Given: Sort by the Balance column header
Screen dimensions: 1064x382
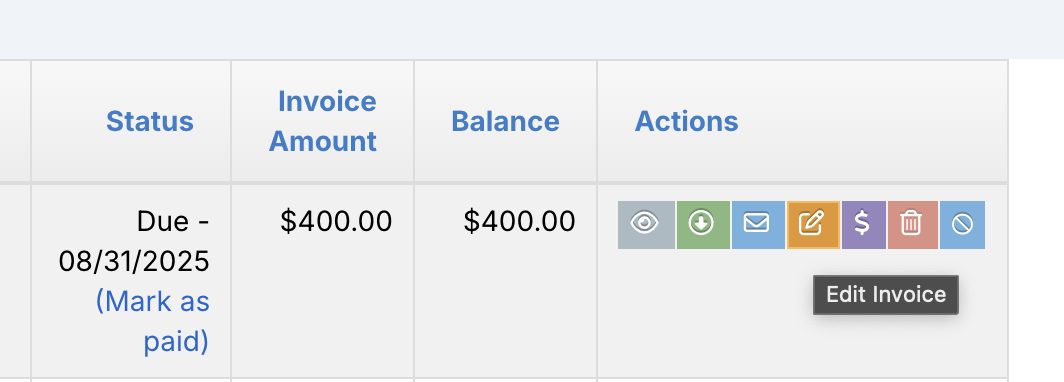Looking at the screenshot, I should click(506, 121).
